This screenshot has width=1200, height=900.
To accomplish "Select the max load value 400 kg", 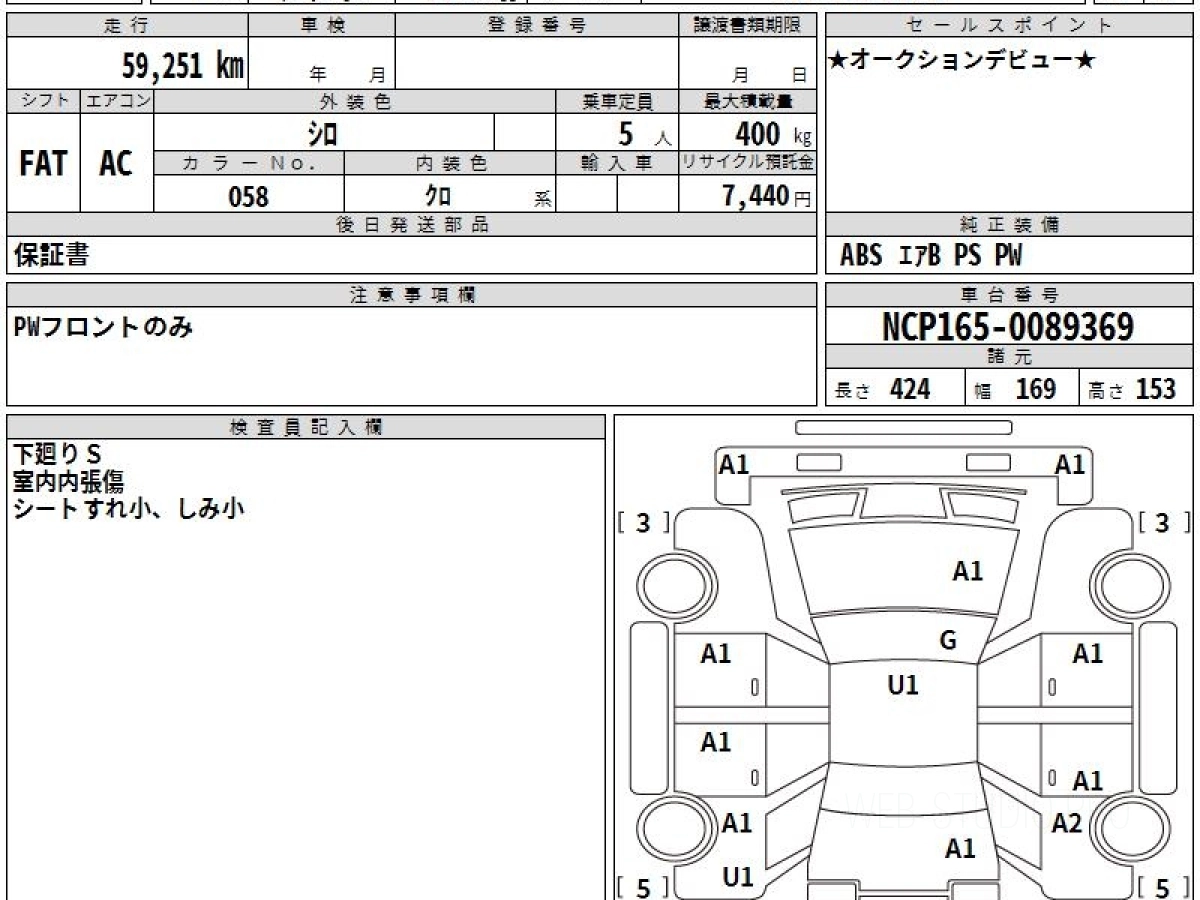I will point(773,133).
